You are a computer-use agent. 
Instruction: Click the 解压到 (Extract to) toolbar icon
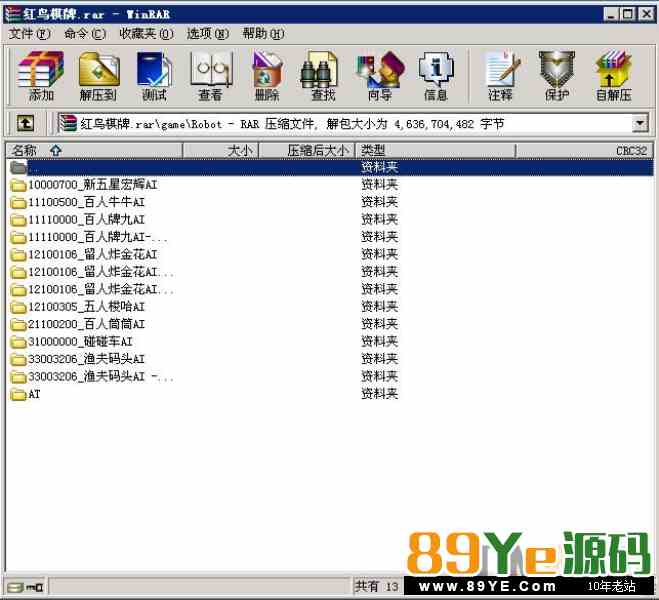point(98,76)
